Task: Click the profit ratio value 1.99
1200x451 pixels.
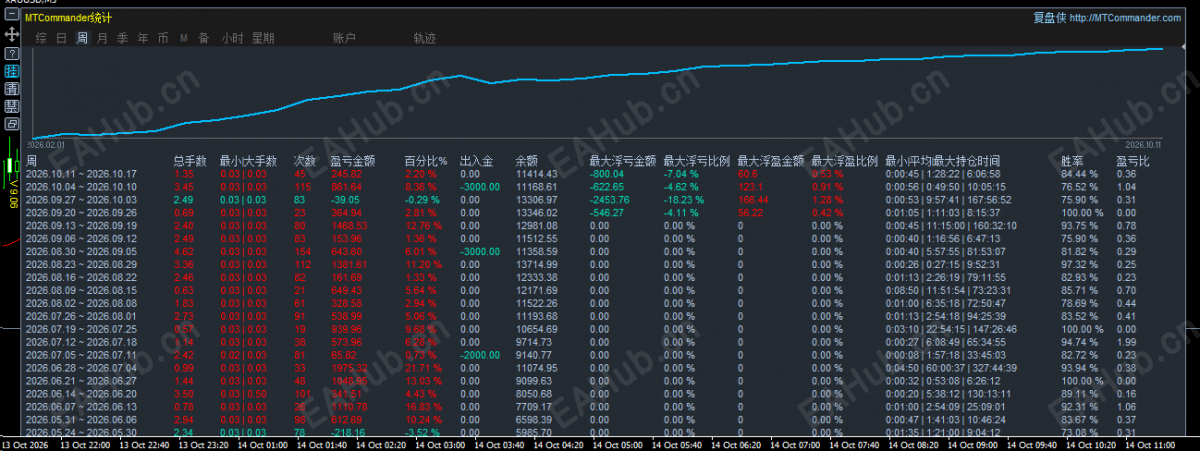Action: (1125, 341)
